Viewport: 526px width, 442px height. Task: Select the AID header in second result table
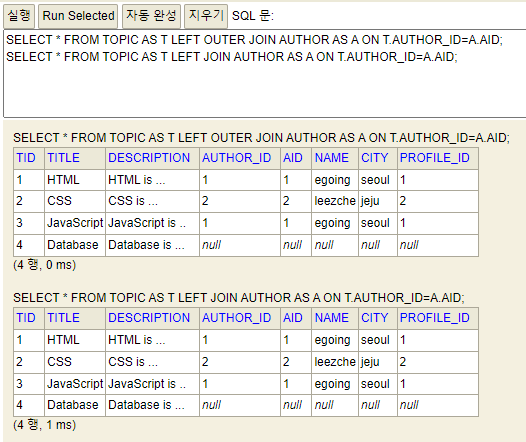pyautogui.click(x=296, y=318)
